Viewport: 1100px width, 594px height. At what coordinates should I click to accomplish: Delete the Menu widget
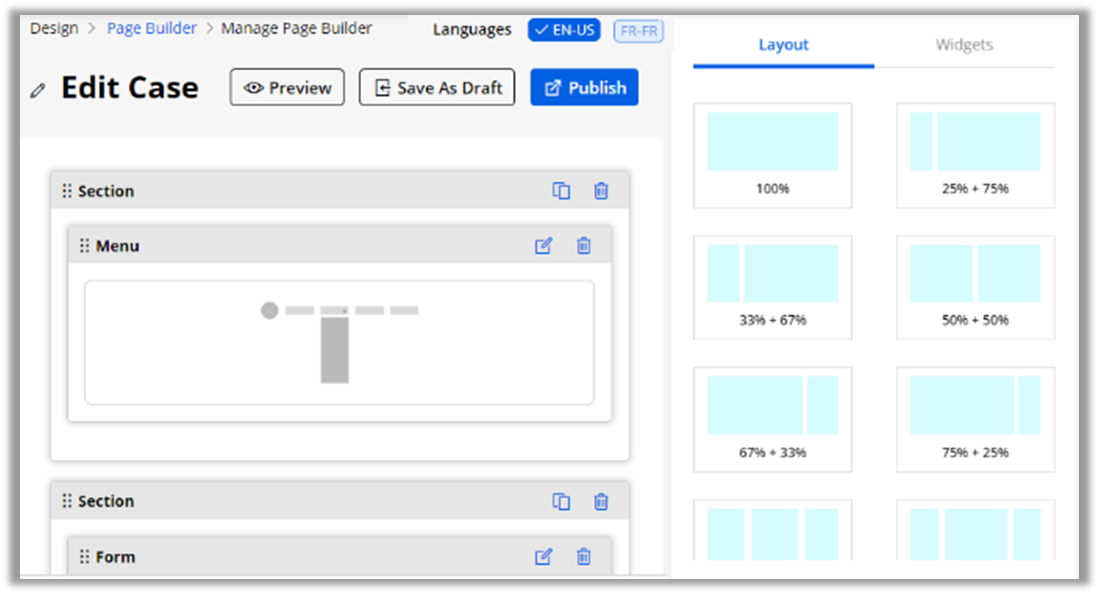point(584,246)
